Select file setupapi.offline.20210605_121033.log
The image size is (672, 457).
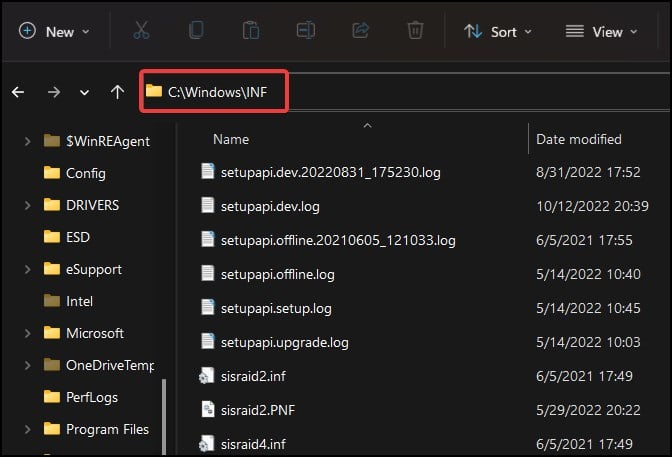(338, 241)
